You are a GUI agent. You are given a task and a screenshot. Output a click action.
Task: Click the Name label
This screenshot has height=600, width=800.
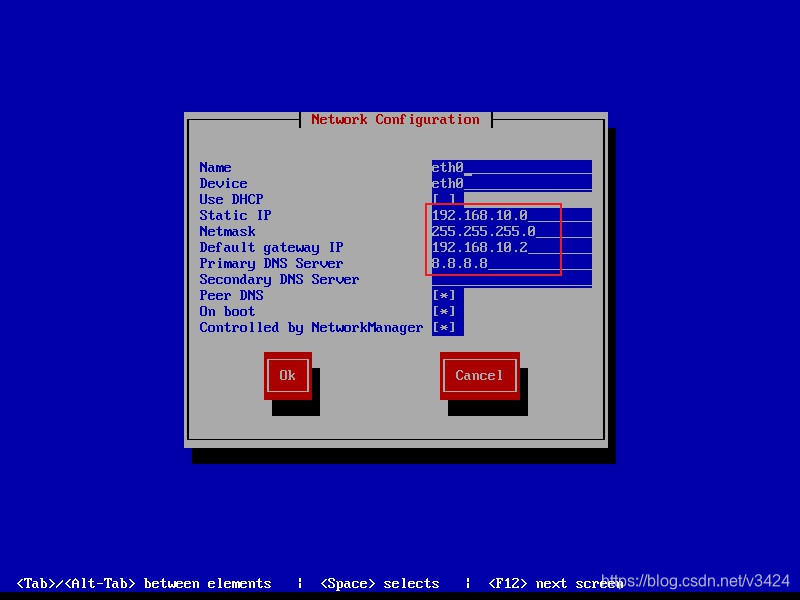(x=215, y=167)
